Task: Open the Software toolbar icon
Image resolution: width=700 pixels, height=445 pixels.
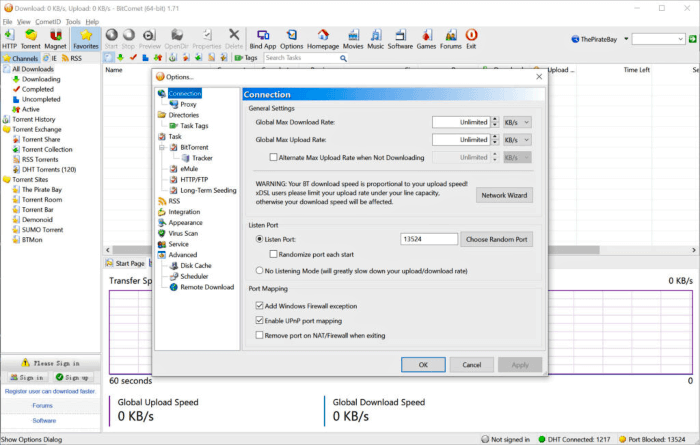Action: 400,39
